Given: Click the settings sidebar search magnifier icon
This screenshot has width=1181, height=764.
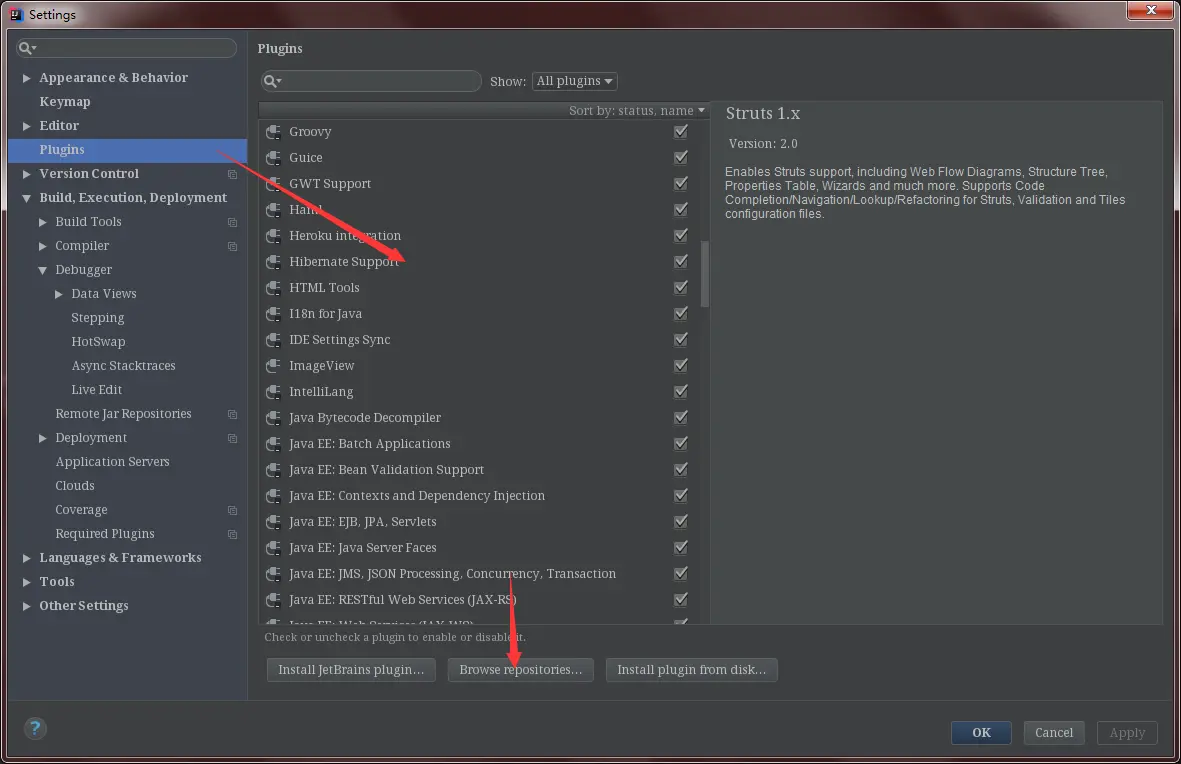Looking at the screenshot, I should [x=27, y=47].
